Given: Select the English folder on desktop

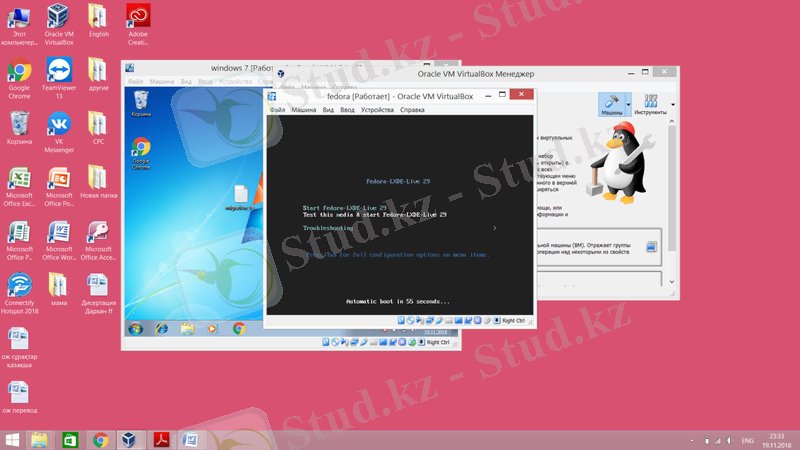Looking at the screenshot, I should tap(98, 21).
